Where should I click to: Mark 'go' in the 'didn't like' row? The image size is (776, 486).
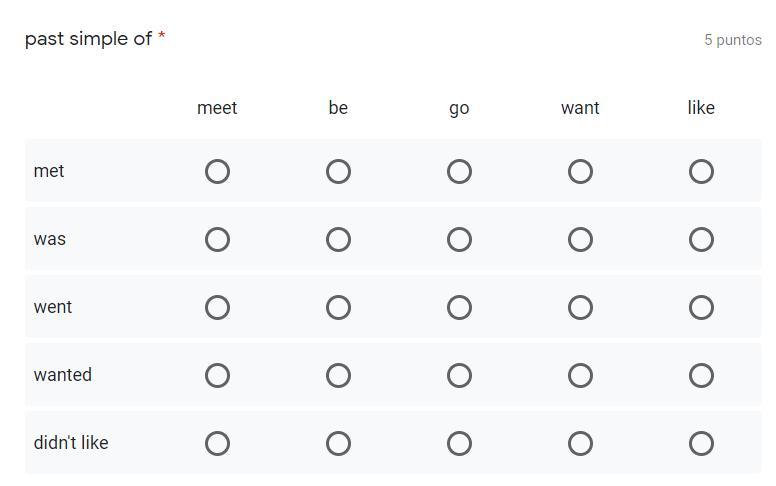tap(459, 444)
